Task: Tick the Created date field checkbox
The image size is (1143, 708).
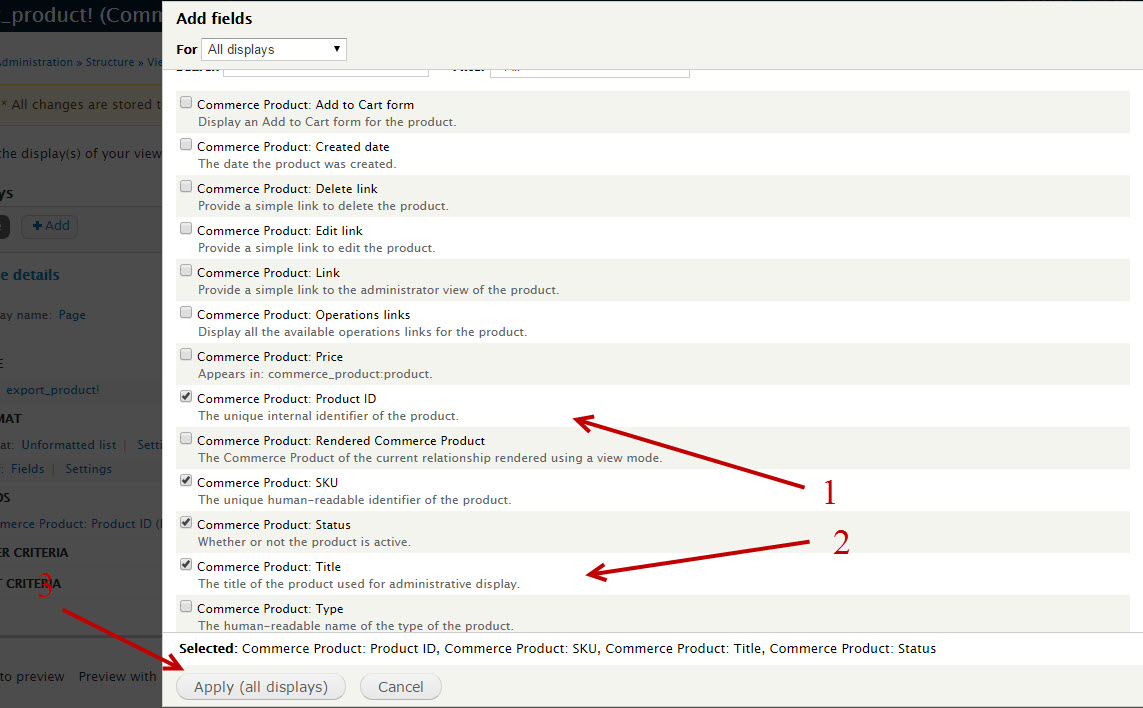Action: [186, 144]
